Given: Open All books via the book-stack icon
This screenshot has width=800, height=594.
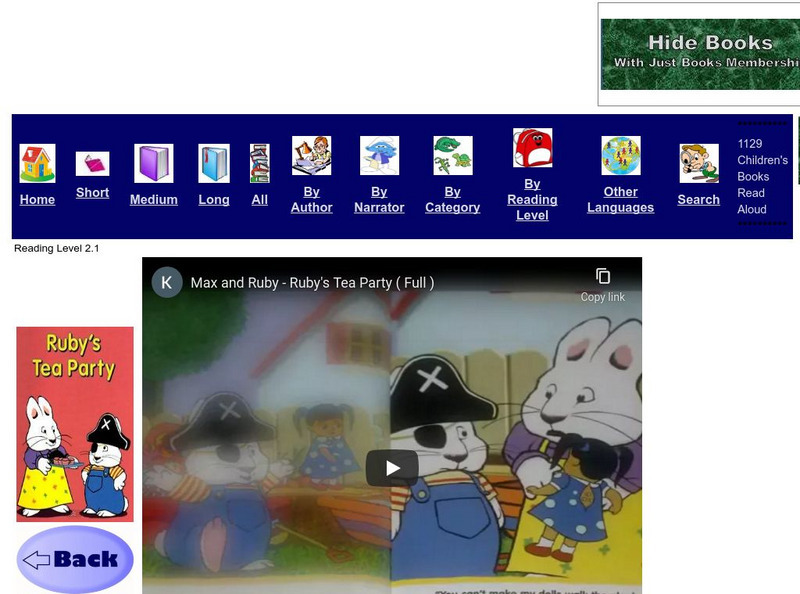Looking at the screenshot, I should (258, 163).
